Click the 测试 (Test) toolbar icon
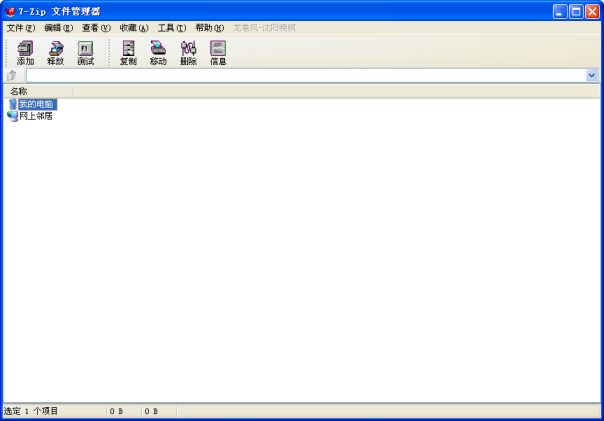This screenshot has height=421, width=604. pyautogui.click(x=85, y=53)
